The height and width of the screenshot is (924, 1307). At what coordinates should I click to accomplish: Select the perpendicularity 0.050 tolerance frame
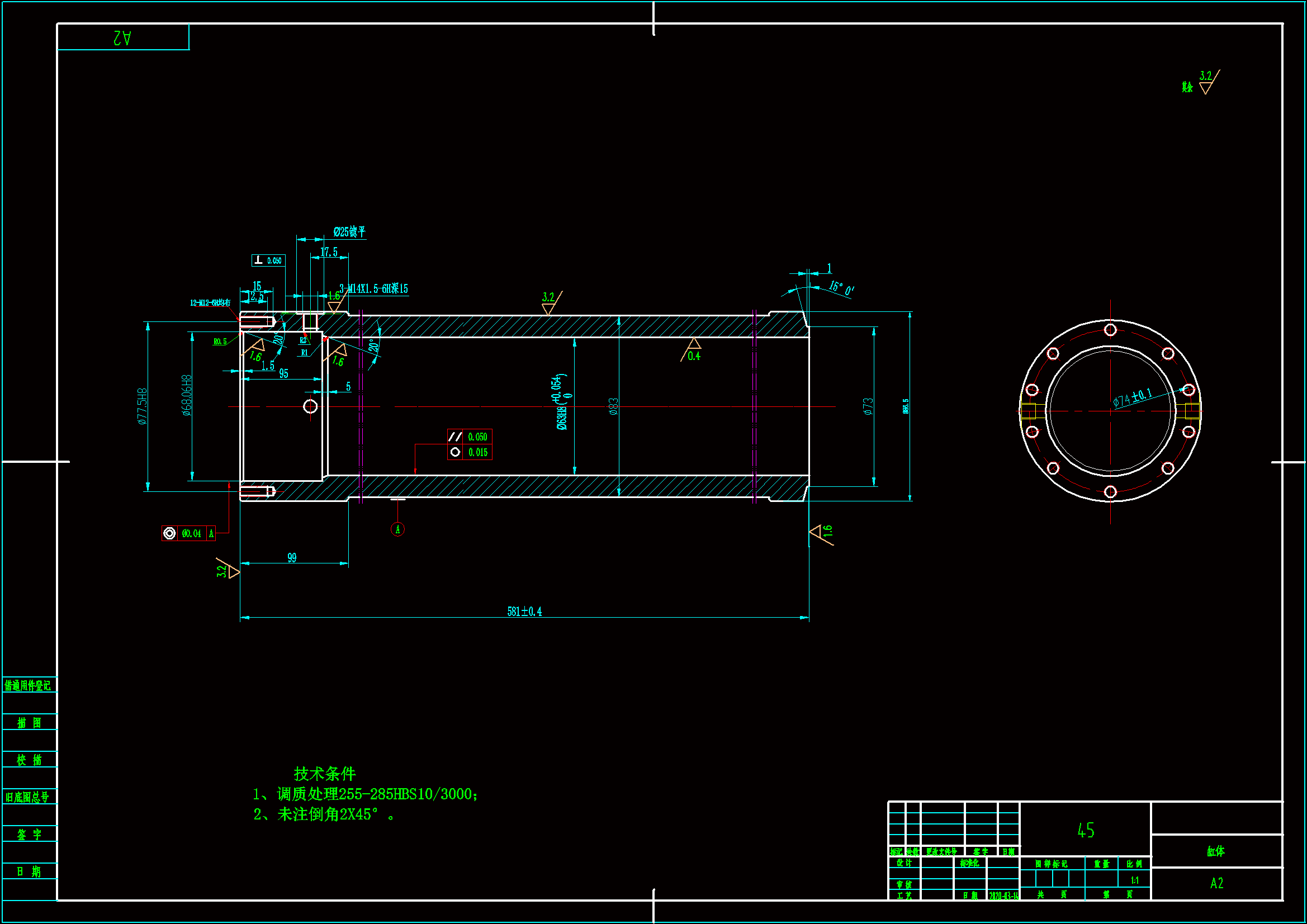(x=269, y=260)
